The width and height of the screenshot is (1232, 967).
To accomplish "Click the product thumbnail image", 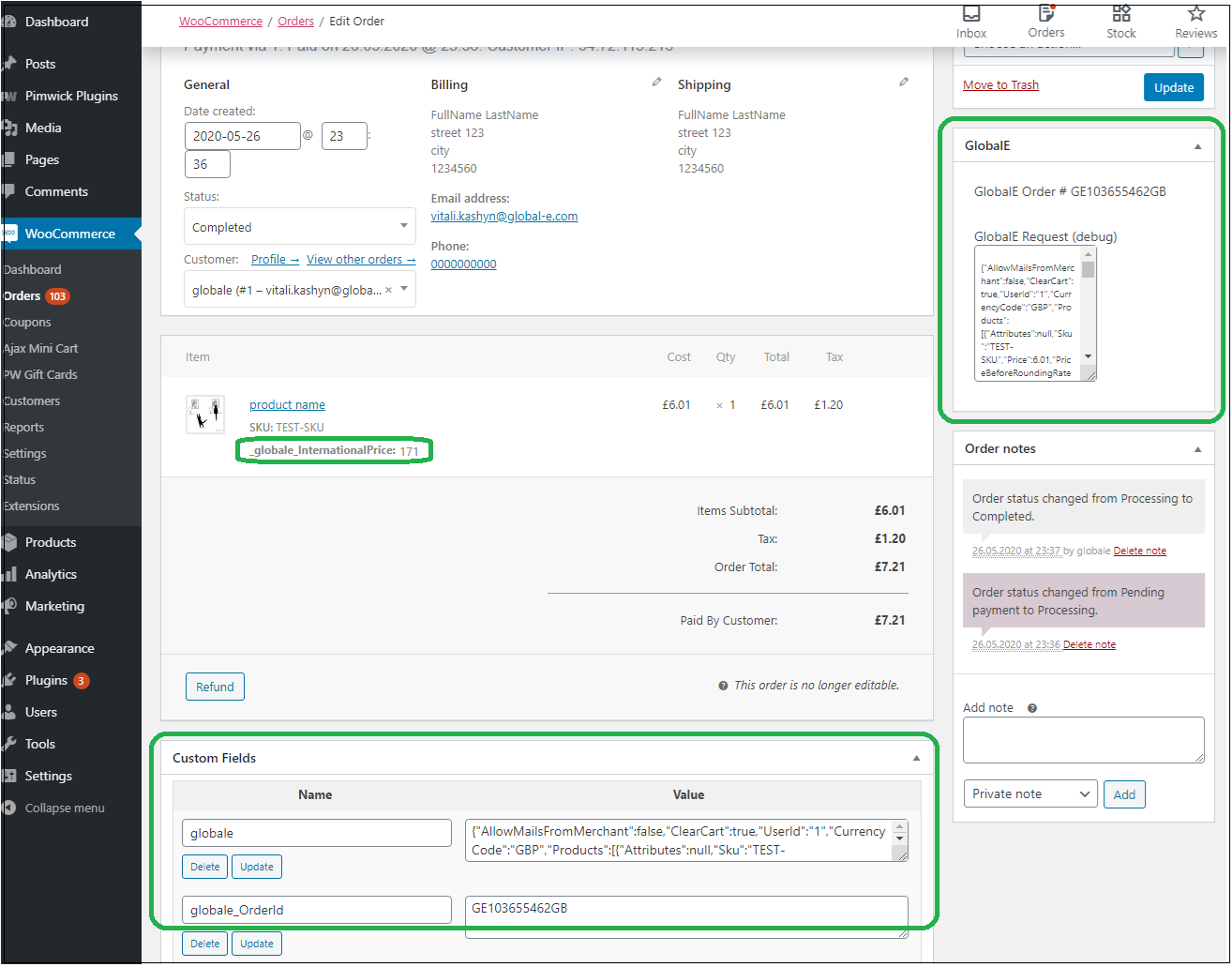I will tap(205, 415).
